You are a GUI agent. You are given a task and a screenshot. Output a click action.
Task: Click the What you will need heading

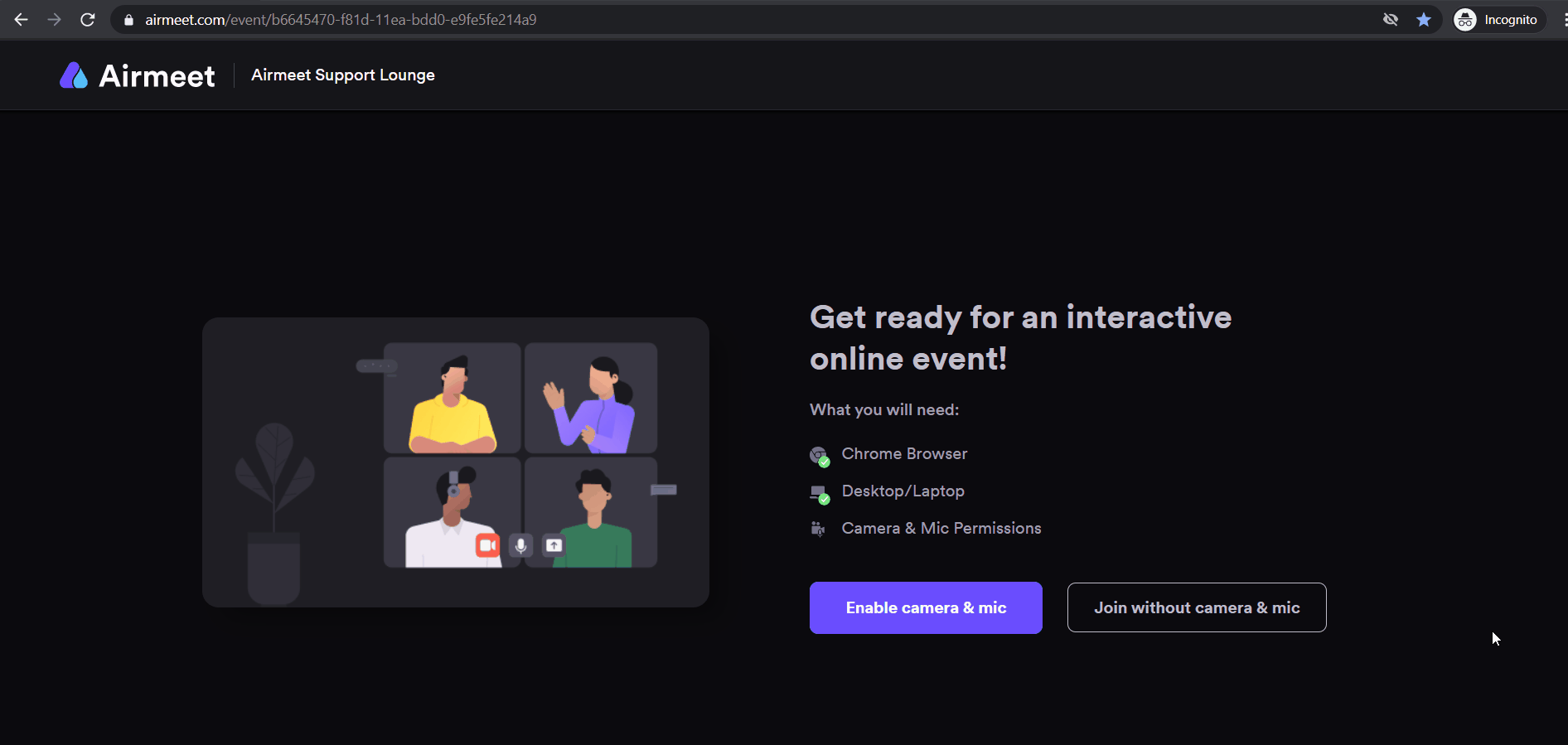point(884,409)
